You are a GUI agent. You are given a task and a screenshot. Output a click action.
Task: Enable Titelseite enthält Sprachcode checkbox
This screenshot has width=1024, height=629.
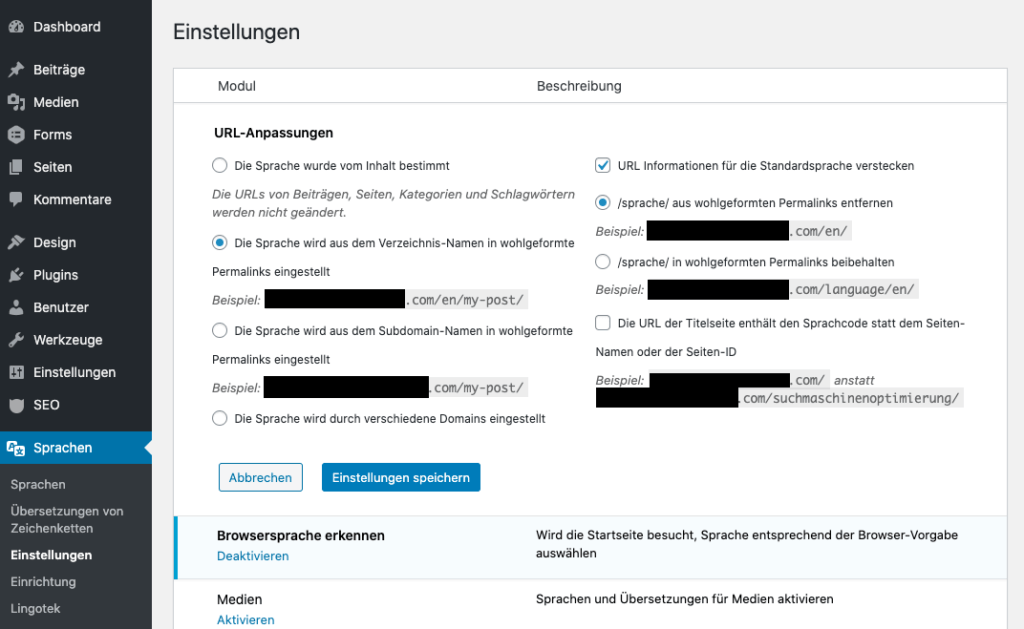(x=603, y=323)
